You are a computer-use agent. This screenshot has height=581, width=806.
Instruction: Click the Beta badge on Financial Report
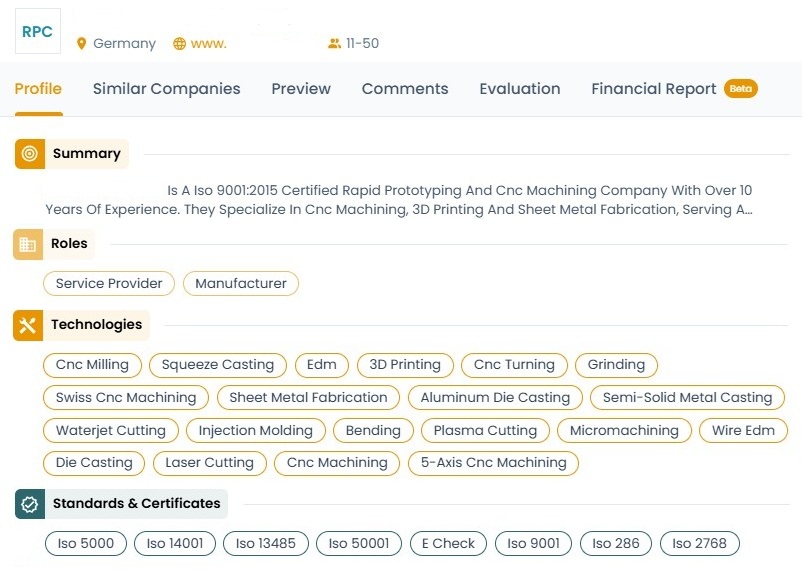click(x=741, y=89)
